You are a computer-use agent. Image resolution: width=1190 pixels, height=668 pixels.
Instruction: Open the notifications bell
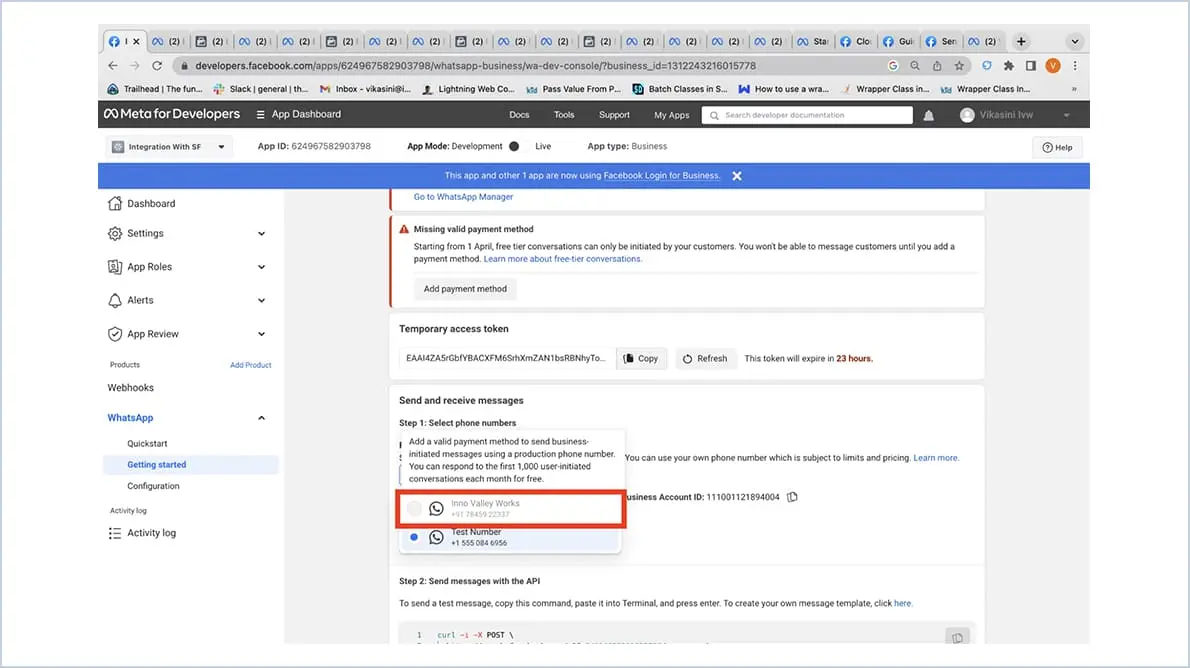[928, 115]
